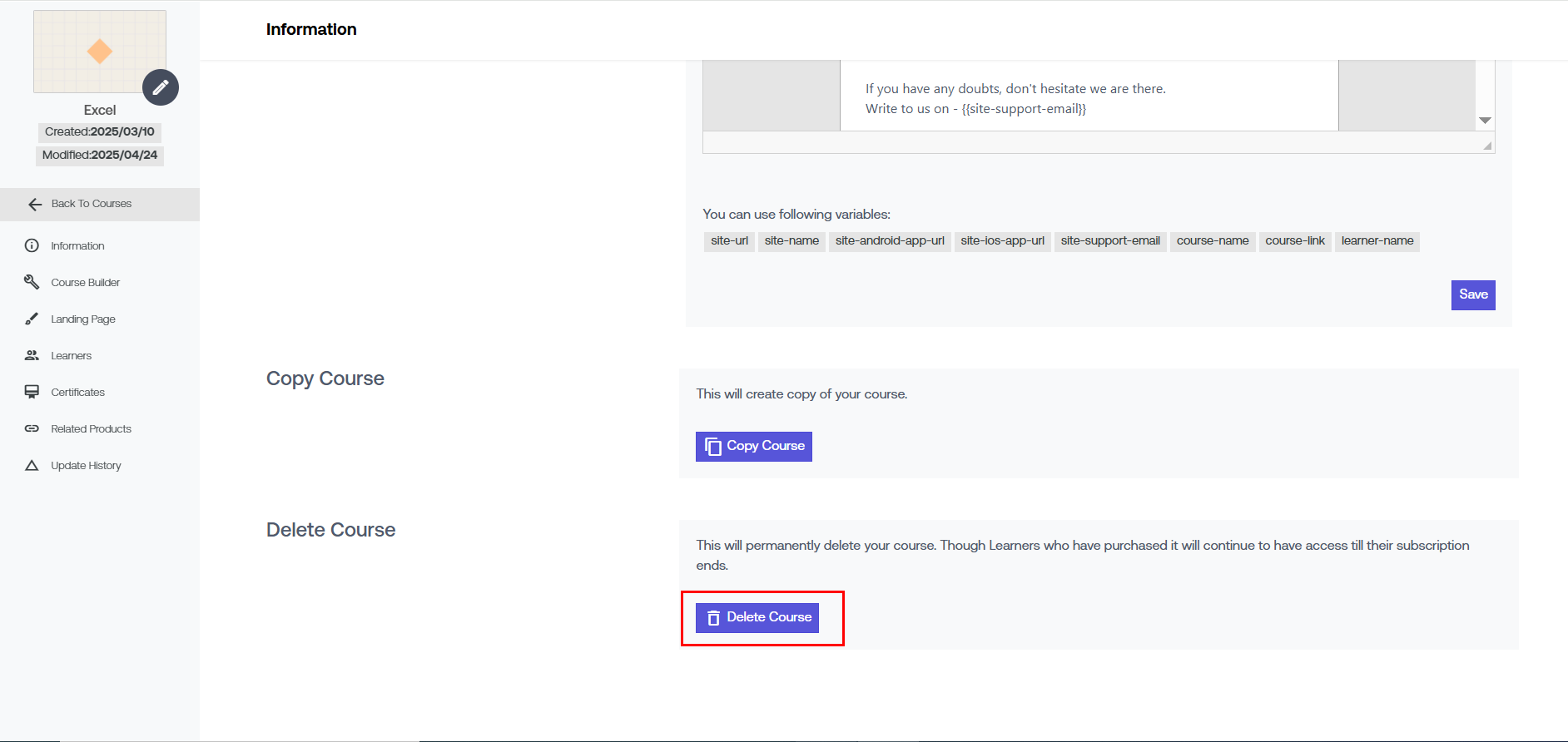Insert the site-support-email variable tag
1568x742 pixels.
click(1109, 241)
